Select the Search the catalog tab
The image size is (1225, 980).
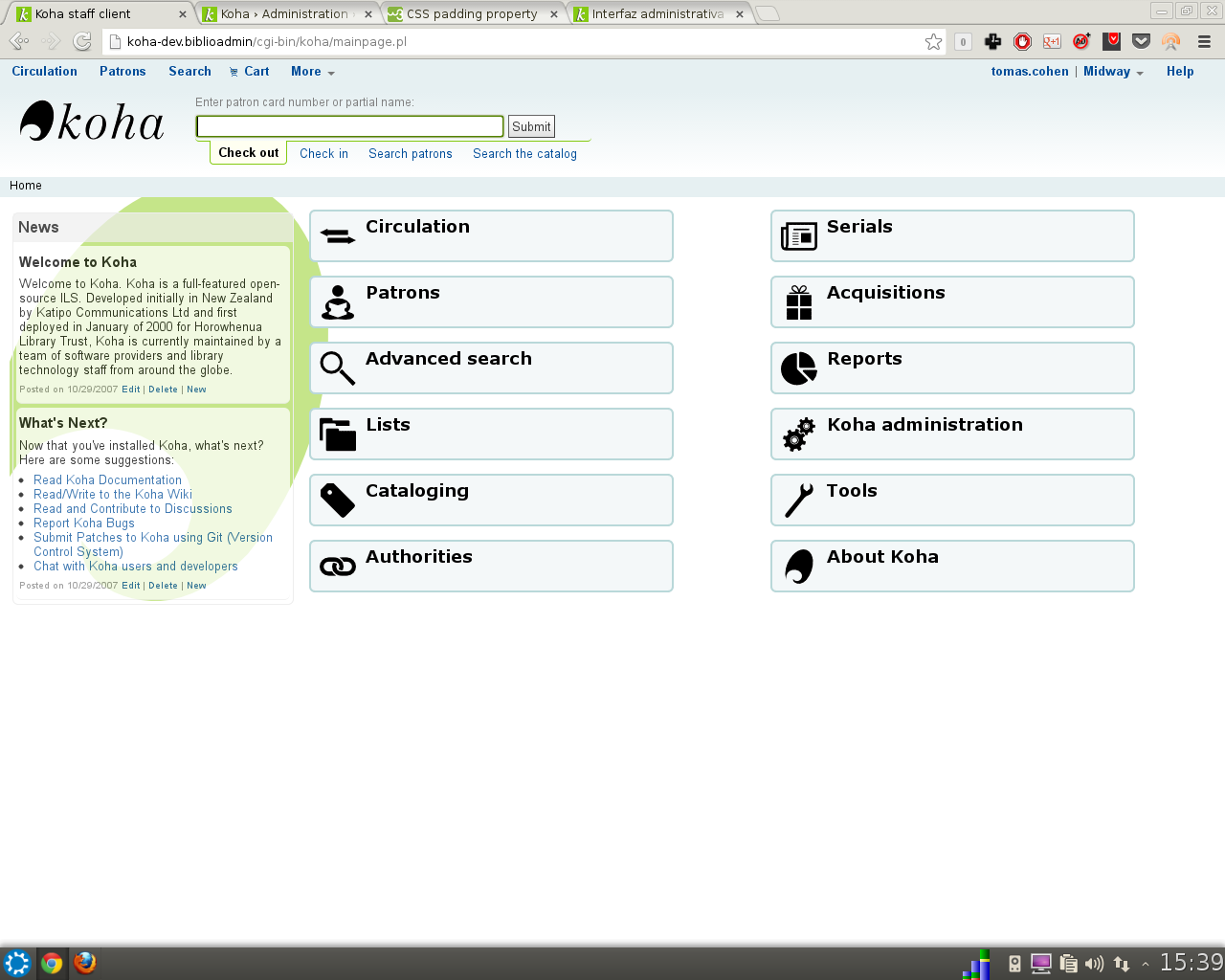[x=524, y=153]
